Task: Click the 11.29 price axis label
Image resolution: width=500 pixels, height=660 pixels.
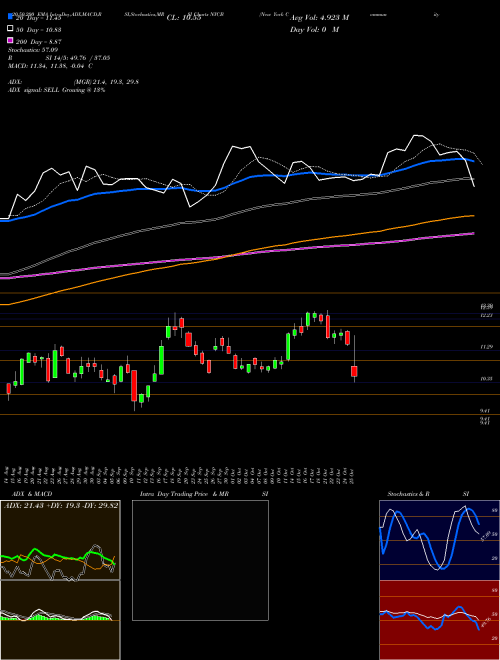Action: coord(487,347)
